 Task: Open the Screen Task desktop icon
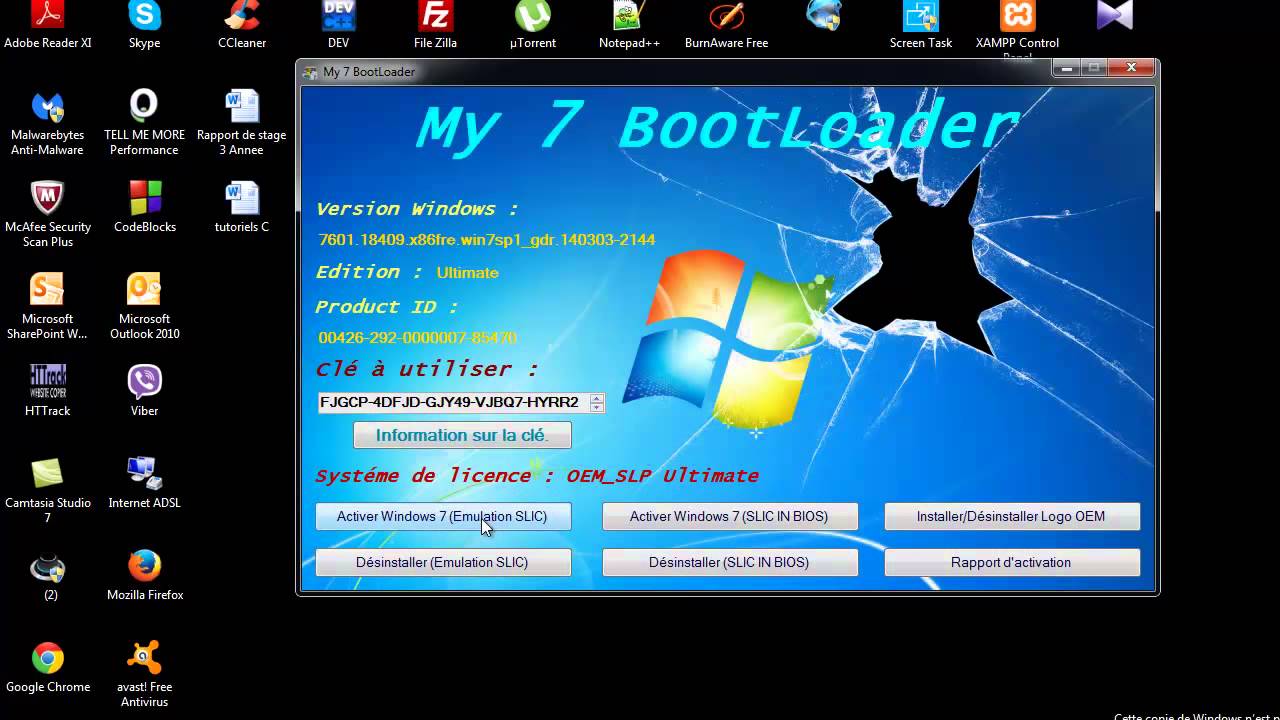tap(921, 26)
